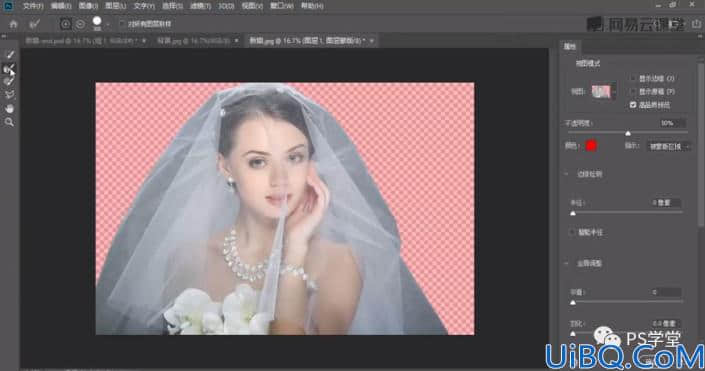Click the share icon at top right
705x371 pixels.
pos(696,24)
